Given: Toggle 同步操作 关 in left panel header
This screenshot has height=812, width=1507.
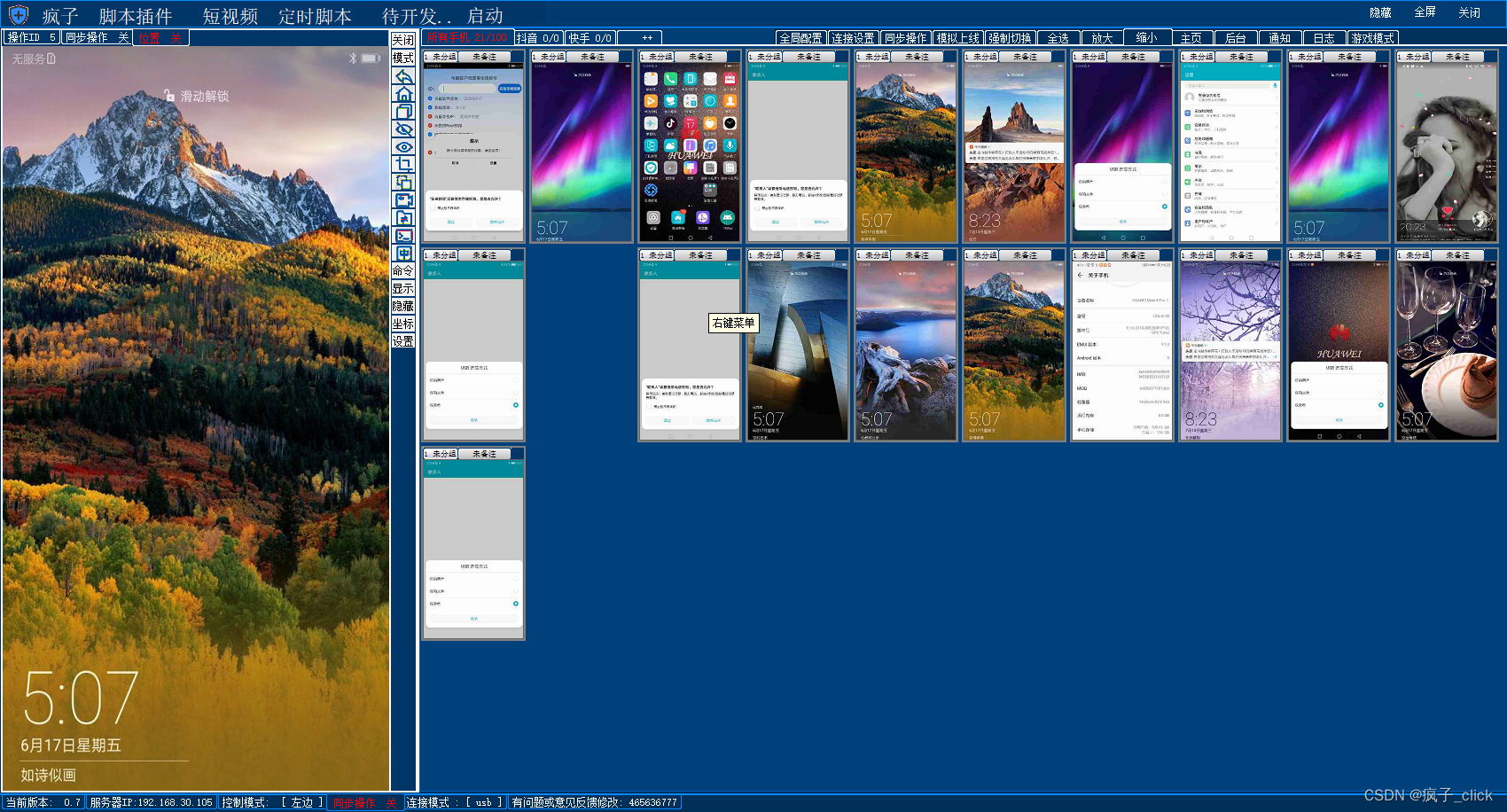Looking at the screenshot, I should 98,37.
